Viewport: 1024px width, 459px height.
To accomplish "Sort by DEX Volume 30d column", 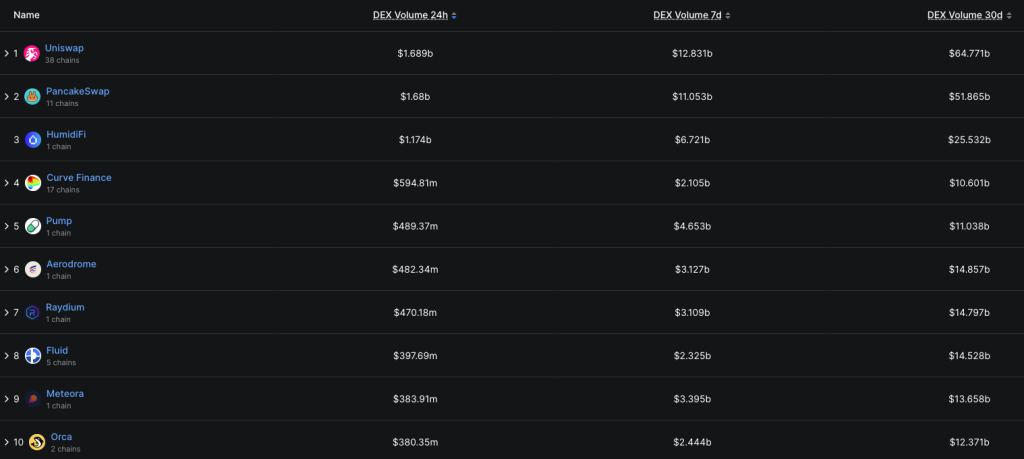I will click(963, 15).
